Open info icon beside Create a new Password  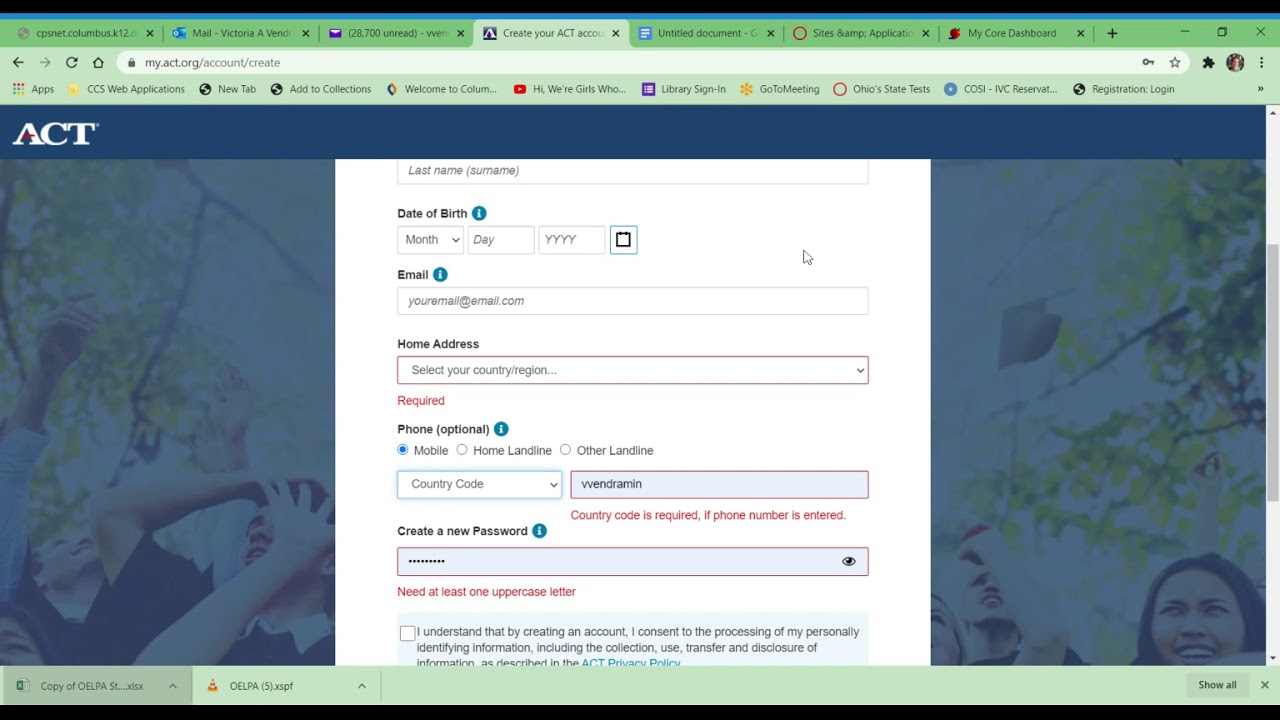coord(539,531)
